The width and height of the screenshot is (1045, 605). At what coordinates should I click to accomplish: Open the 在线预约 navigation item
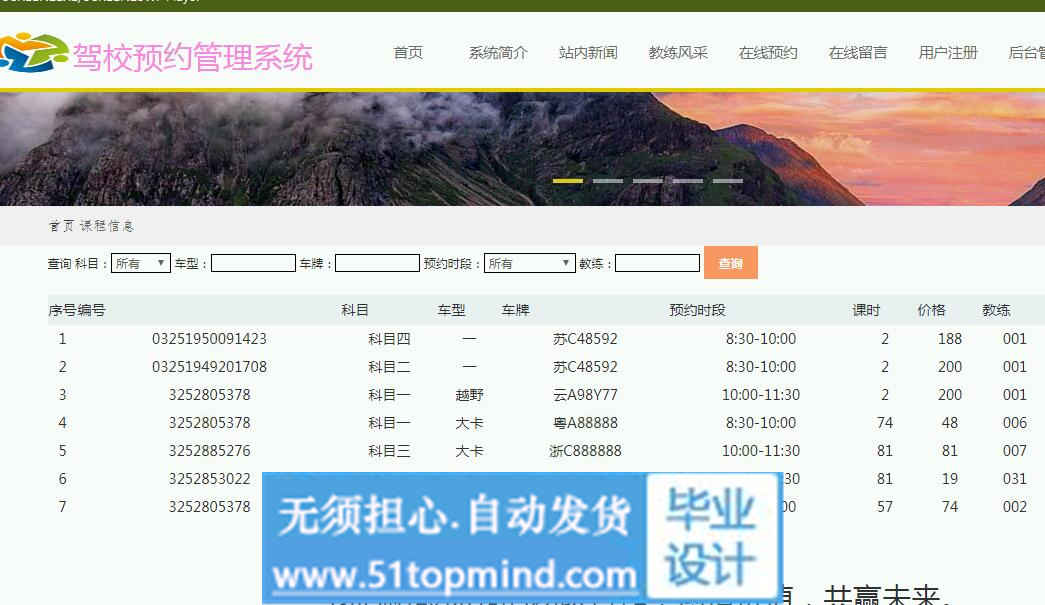click(x=768, y=53)
